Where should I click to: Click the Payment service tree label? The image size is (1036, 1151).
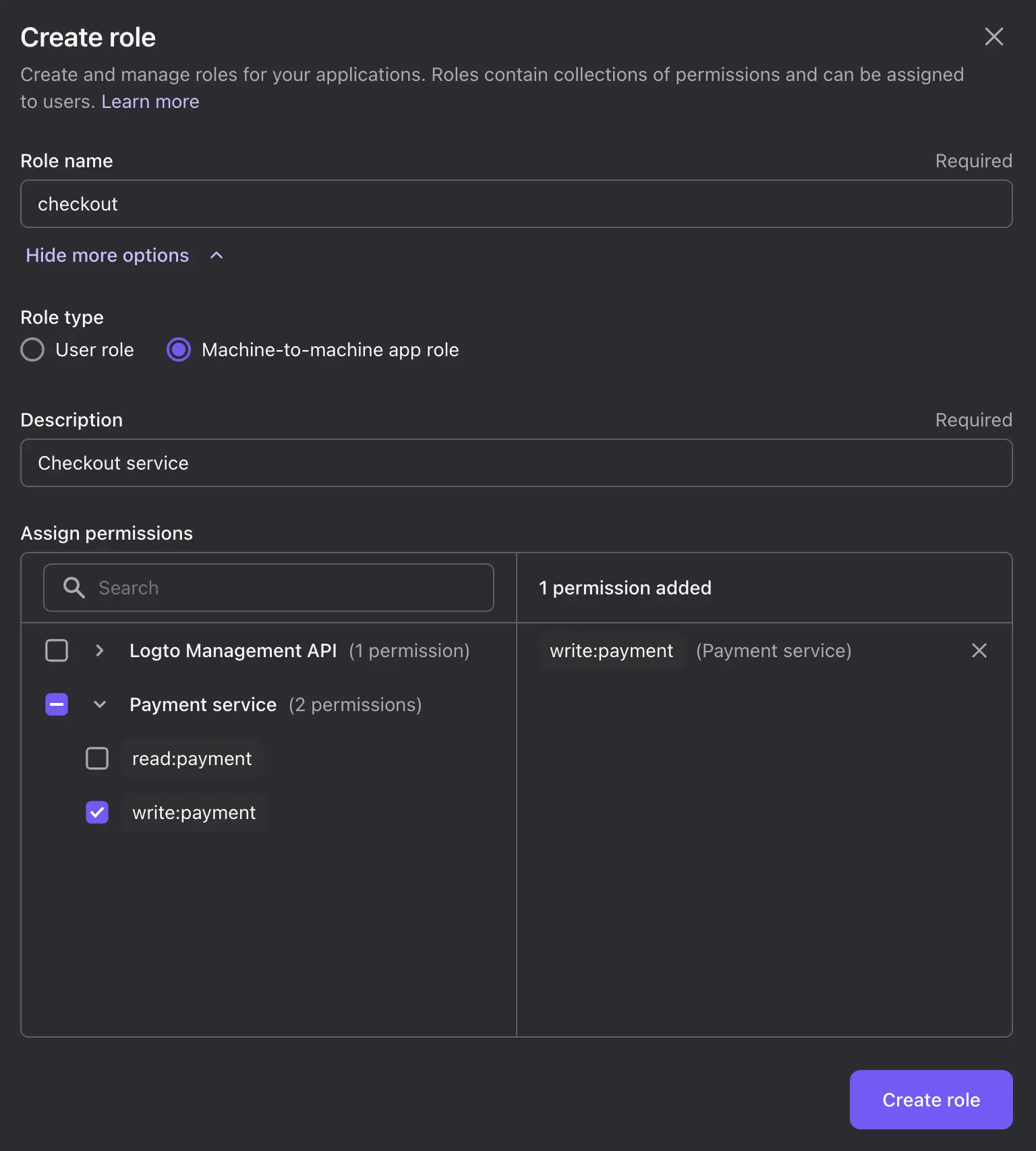coord(203,704)
